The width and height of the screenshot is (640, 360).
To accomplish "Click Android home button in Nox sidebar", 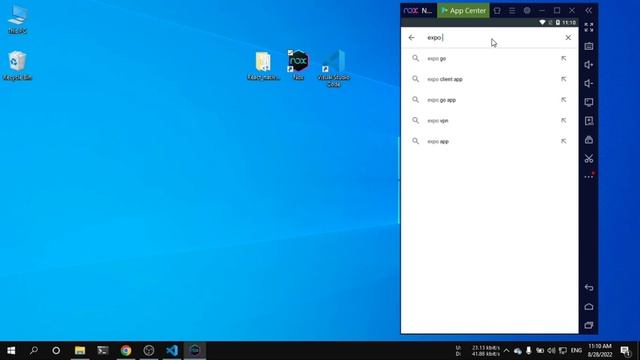I will click(589, 307).
